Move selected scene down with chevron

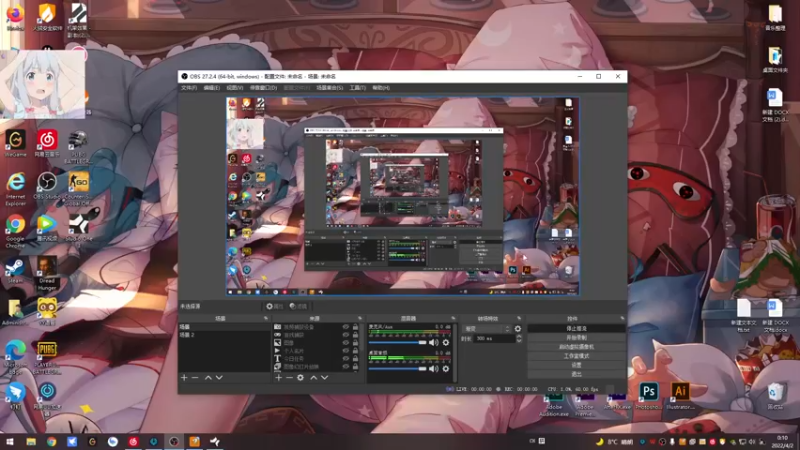click(x=219, y=378)
